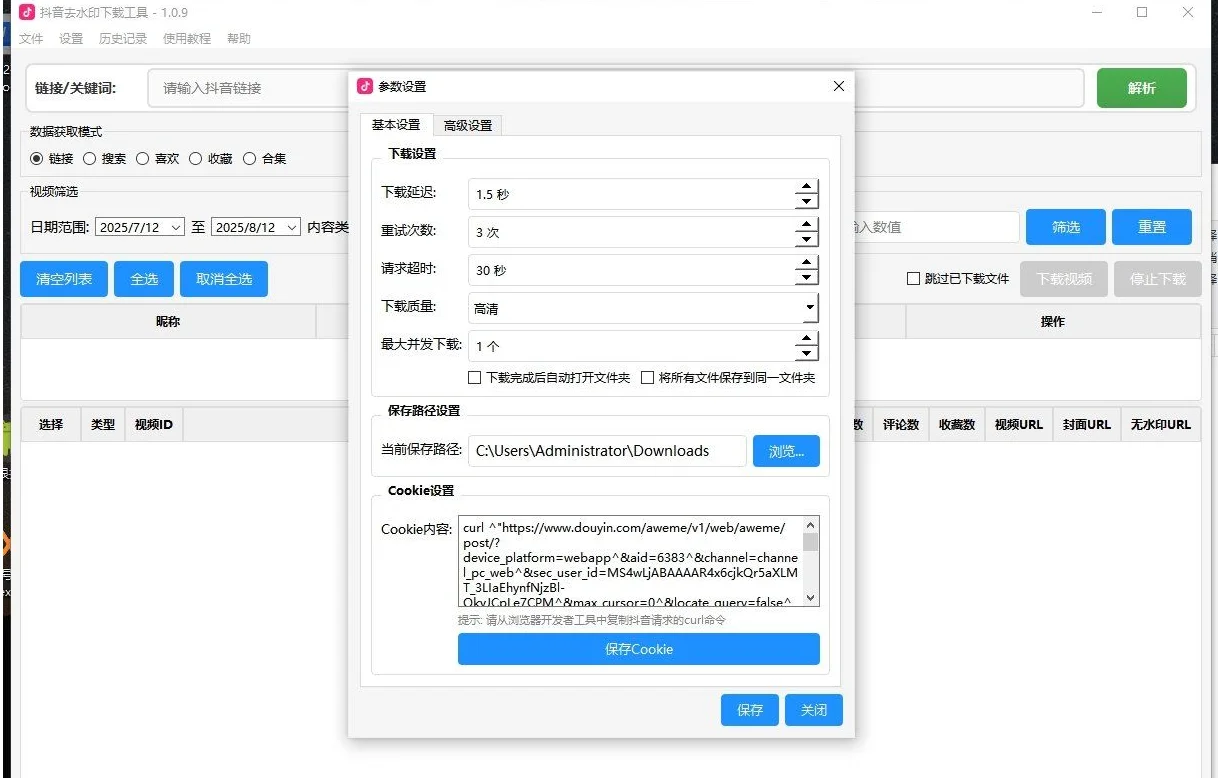The height and width of the screenshot is (778, 1218).
Task: Click the Cookie text area scroll up arrow
Action: click(811, 524)
